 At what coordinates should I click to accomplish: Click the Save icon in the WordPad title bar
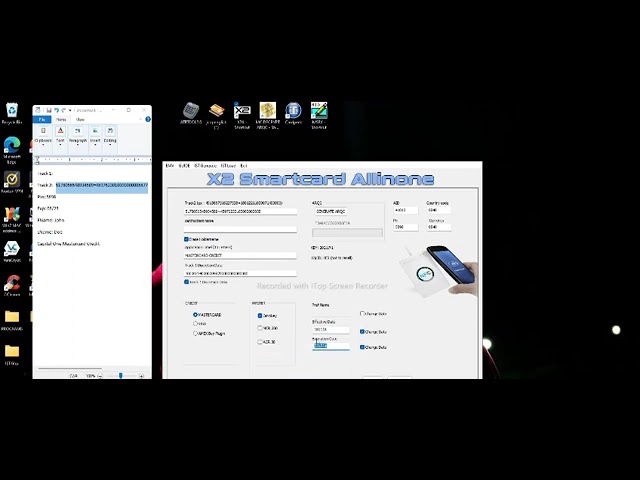[x=49, y=110]
